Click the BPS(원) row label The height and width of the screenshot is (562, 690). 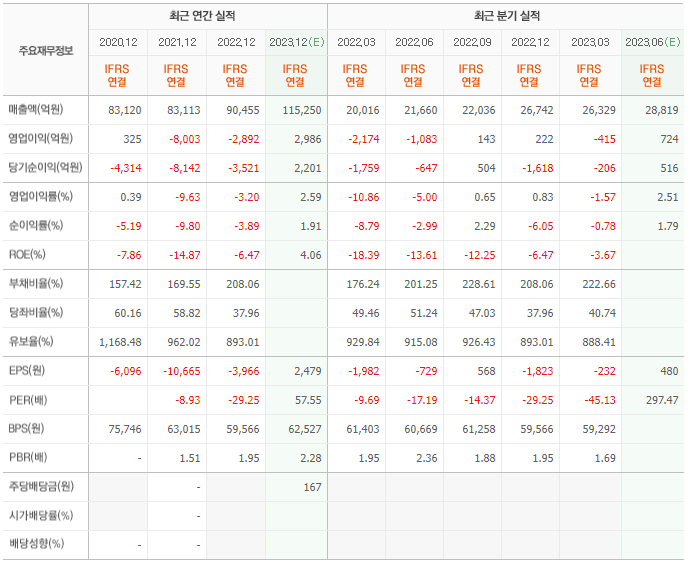pyautogui.click(x=26, y=429)
